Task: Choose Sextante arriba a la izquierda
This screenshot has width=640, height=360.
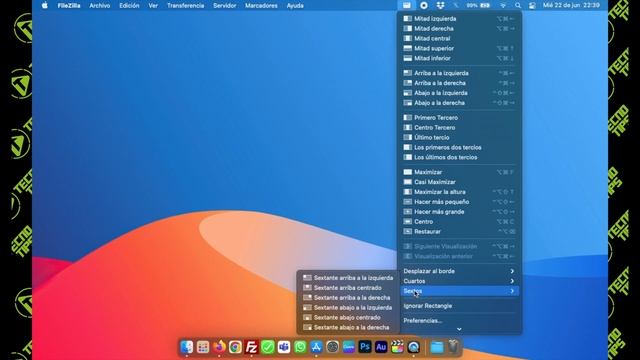Action: [x=348, y=278]
